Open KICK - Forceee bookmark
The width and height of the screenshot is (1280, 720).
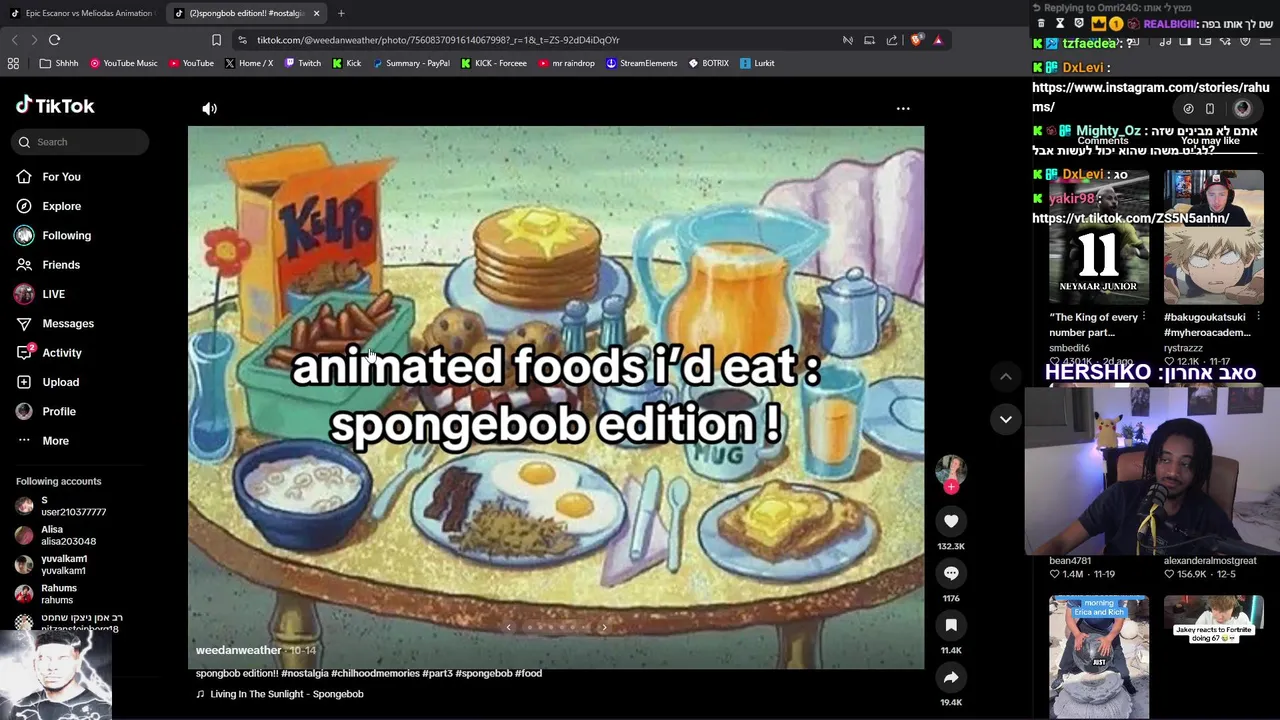pyautogui.click(x=493, y=63)
